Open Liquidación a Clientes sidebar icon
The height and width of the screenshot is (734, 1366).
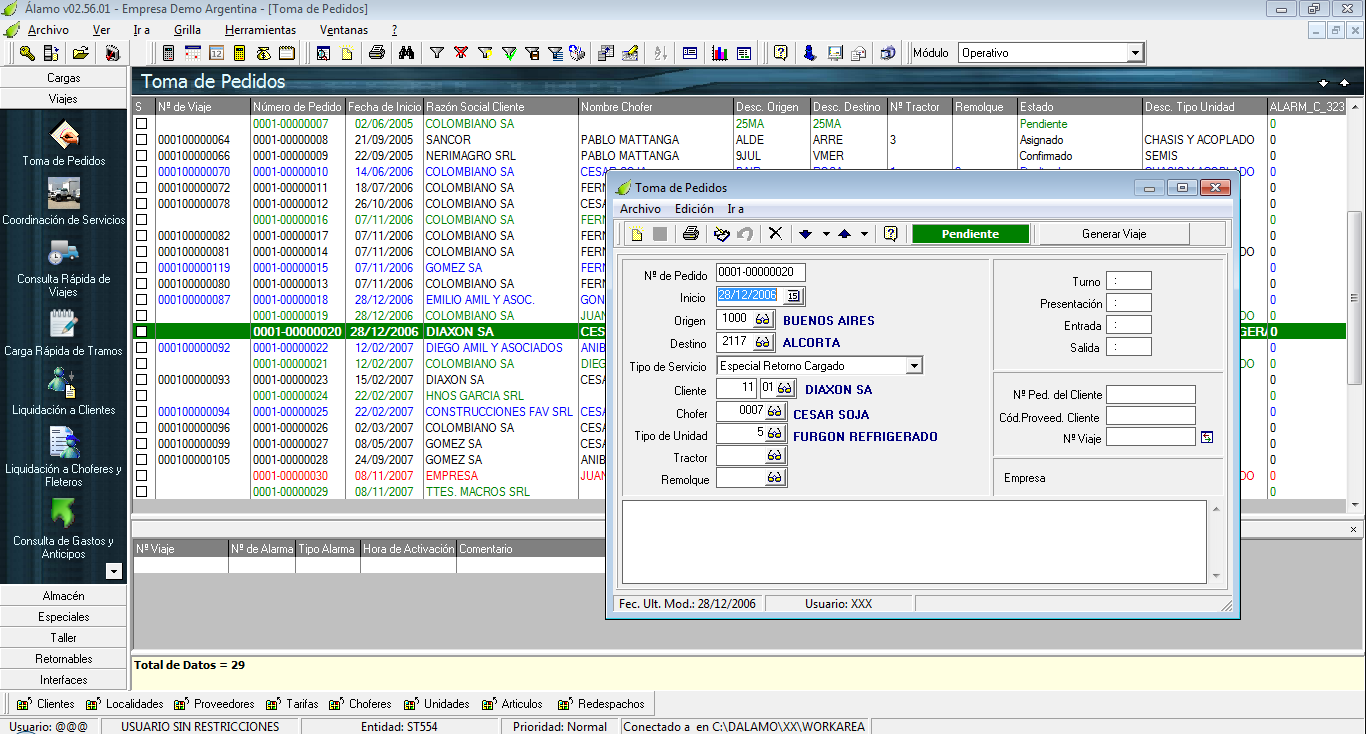[x=64, y=383]
